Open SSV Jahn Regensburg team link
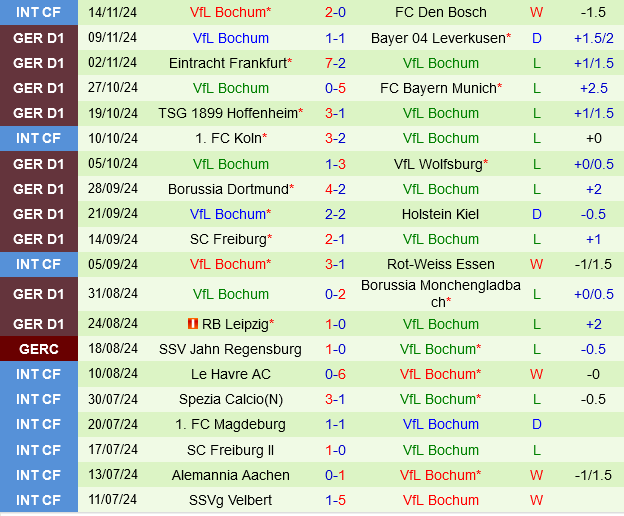Viewport: 624px width, 516px height. click(x=230, y=349)
